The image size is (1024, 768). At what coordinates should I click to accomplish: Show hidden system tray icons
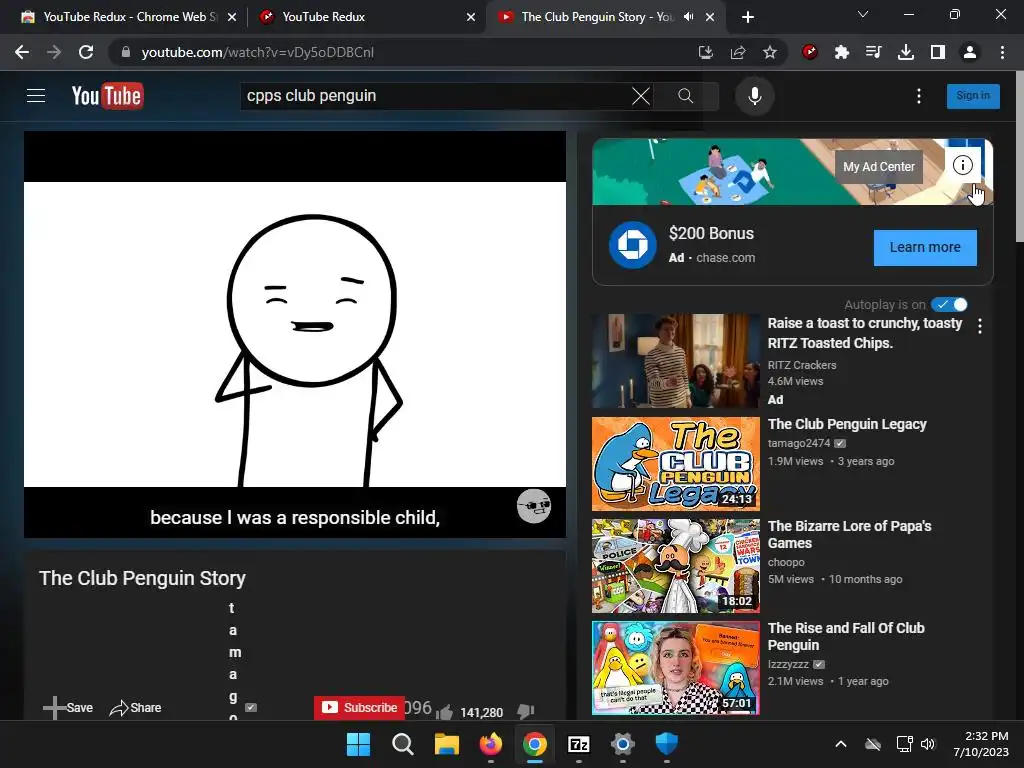tap(840, 744)
